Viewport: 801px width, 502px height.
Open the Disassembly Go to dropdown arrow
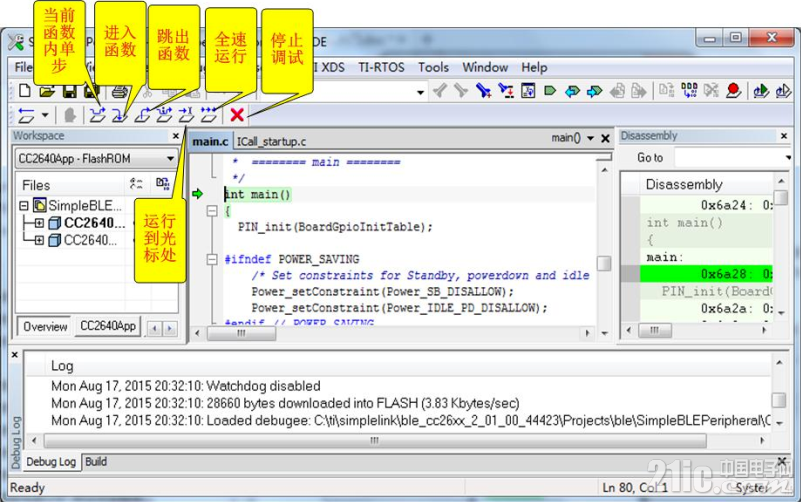pyautogui.click(x=788, y=158)
